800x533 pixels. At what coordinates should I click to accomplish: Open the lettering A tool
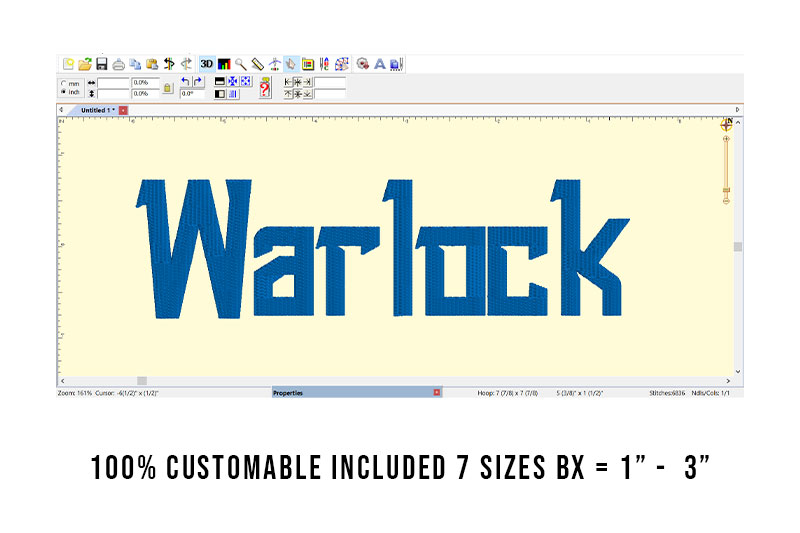[380, 64]
